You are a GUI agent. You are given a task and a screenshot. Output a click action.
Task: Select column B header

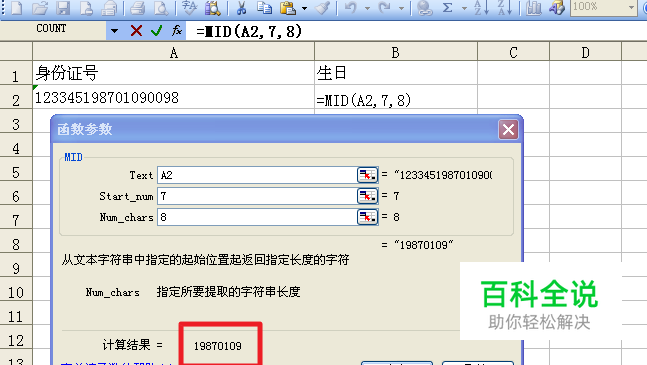396,52
